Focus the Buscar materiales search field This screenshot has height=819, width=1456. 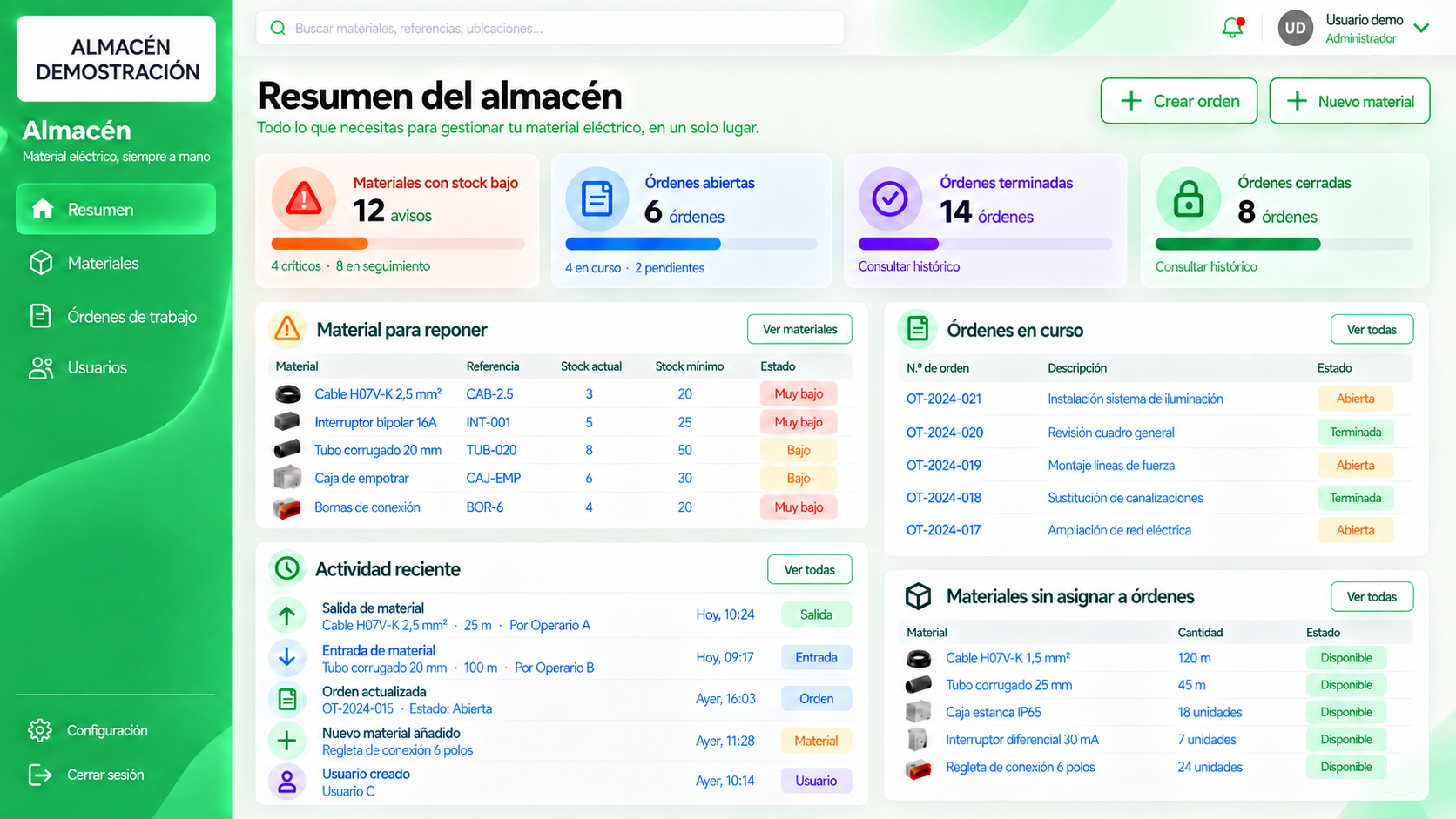pos(550,28)
